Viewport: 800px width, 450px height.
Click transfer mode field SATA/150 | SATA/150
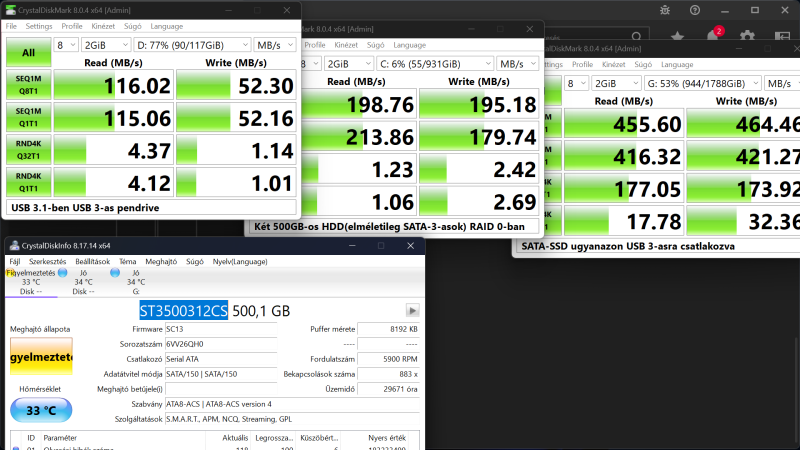point(221,374)
